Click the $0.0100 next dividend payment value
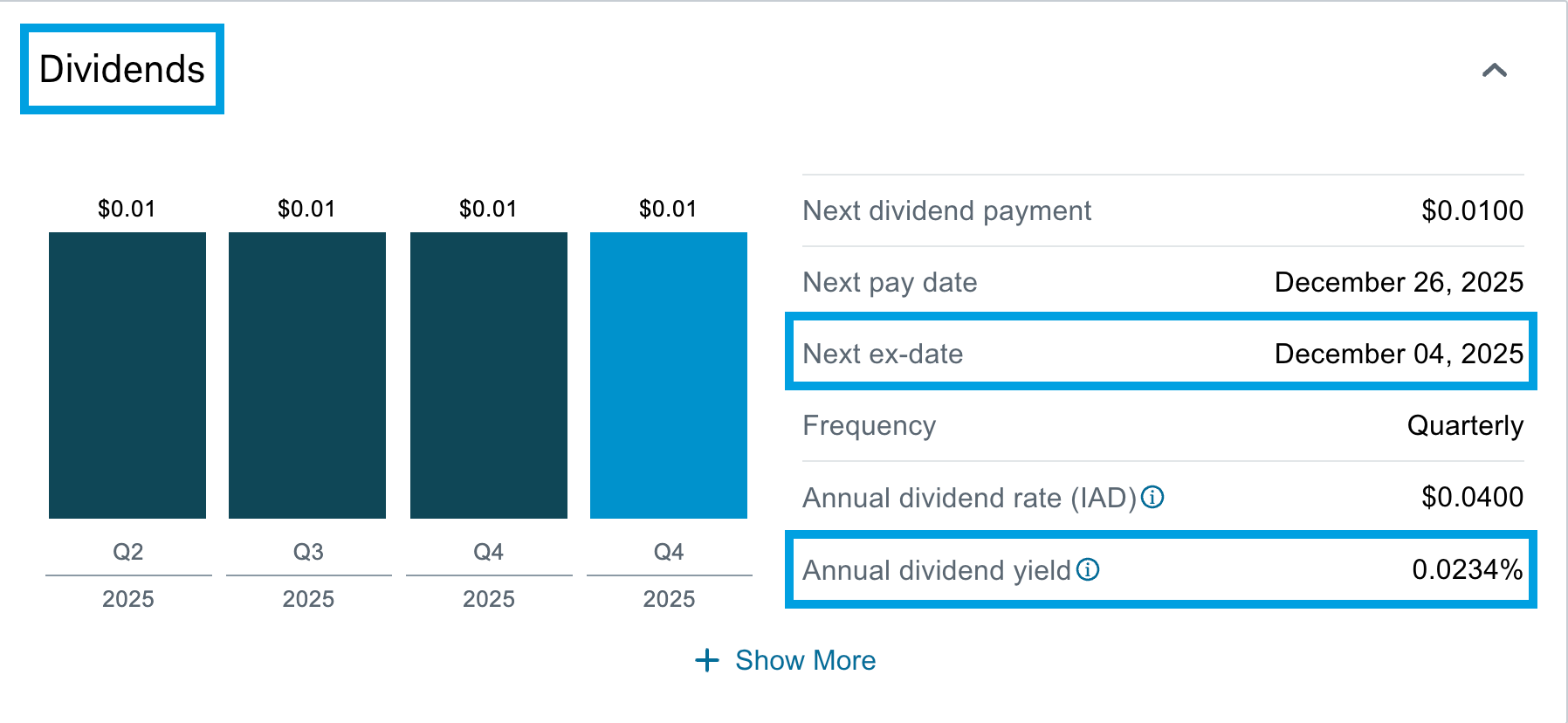 [x=1472, y=210]
